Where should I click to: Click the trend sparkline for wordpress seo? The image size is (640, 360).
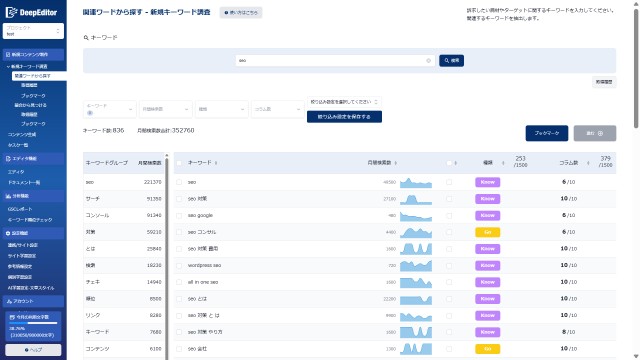416,266
